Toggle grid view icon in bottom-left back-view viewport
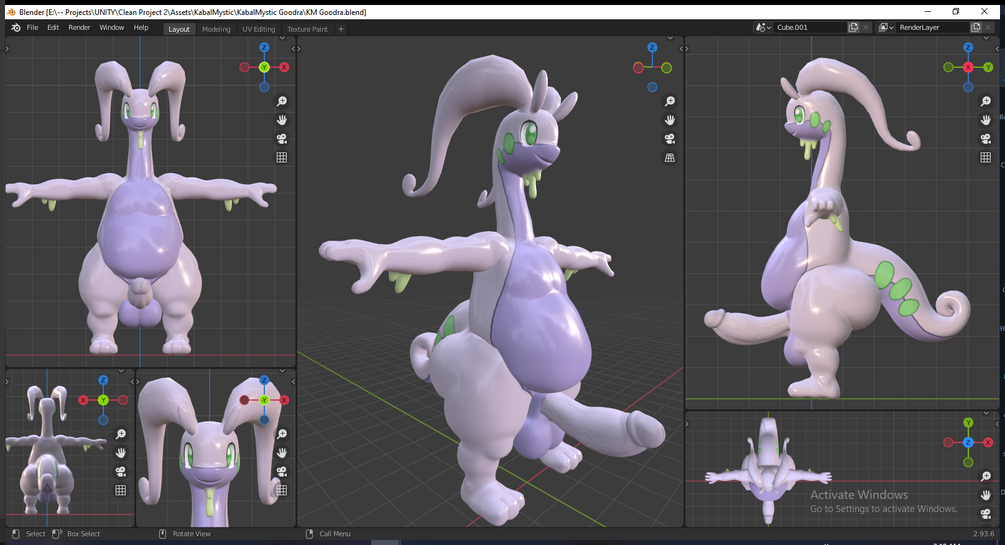 (120, 490)
